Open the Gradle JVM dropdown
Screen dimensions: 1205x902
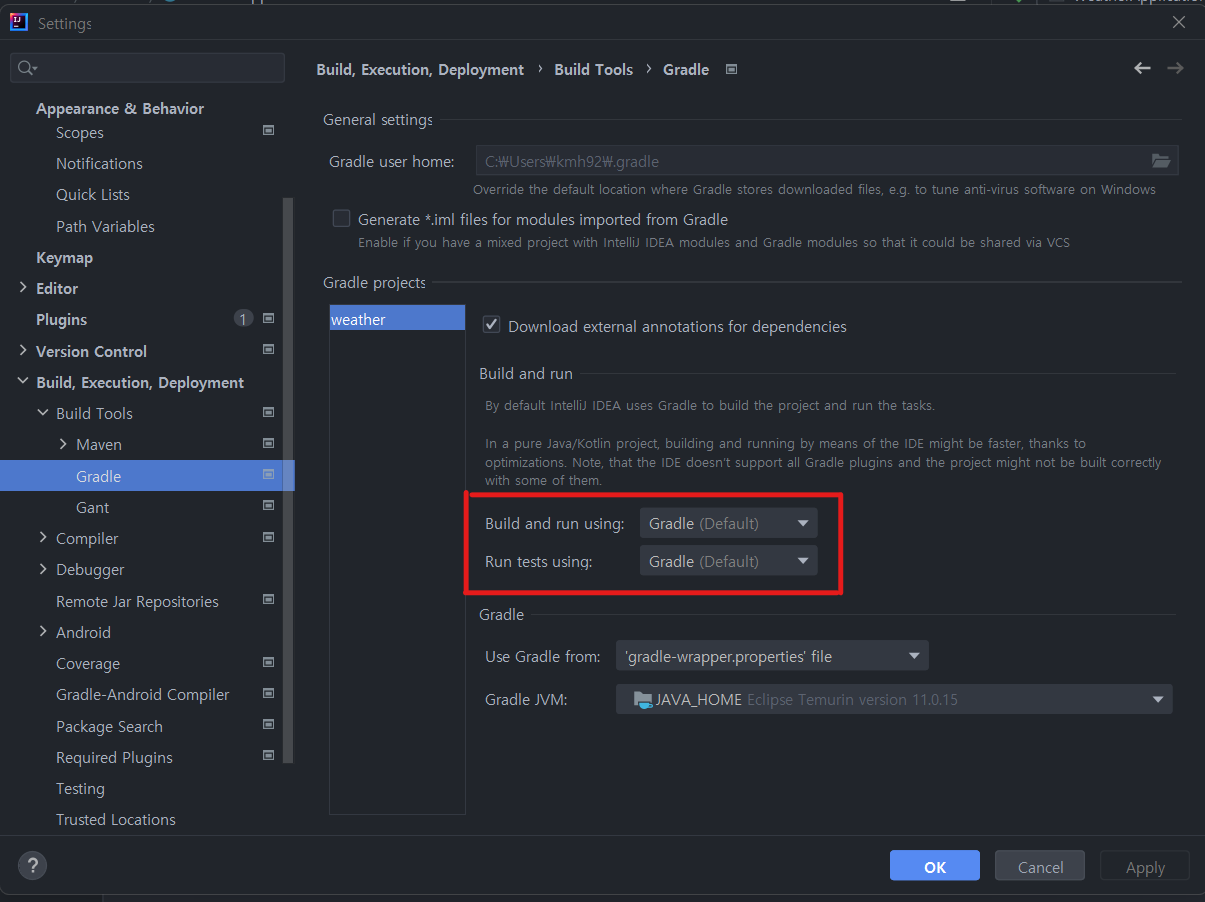[894, 699]
